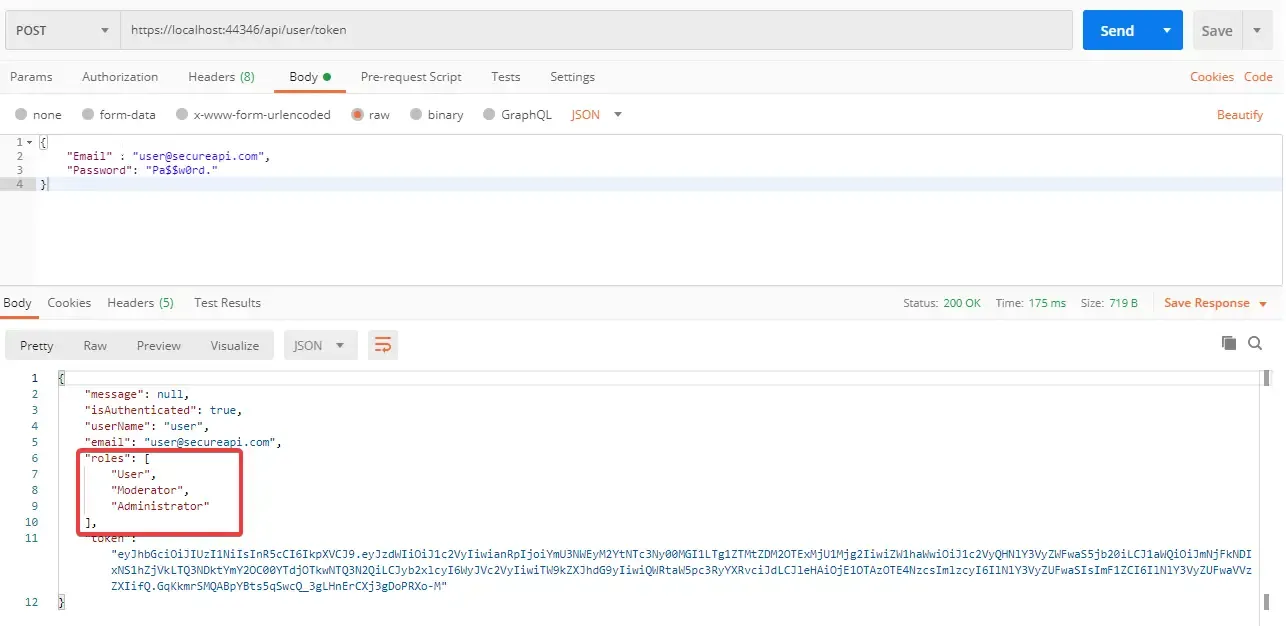Open search within the response body
Viewport: 1286px width, 626px height.
1255,341
